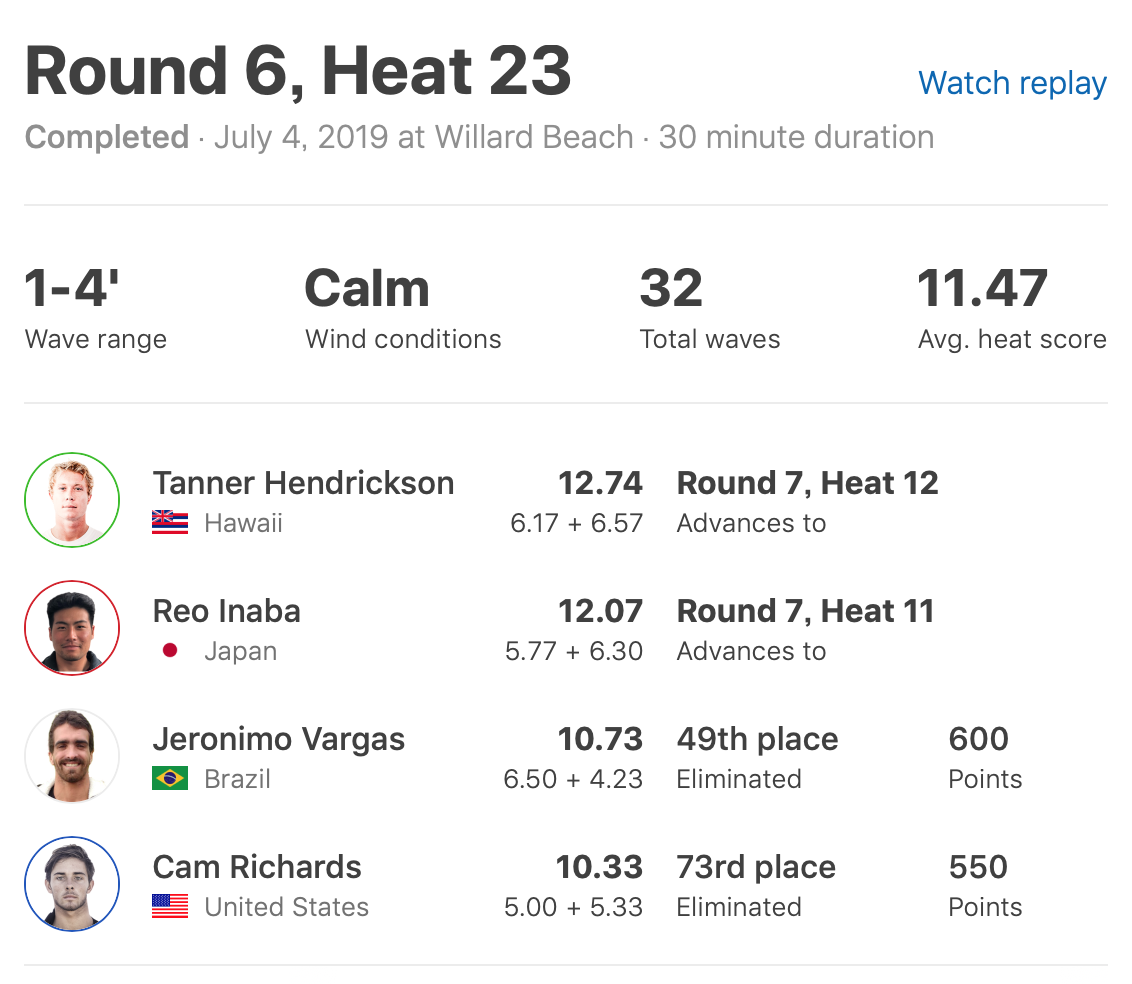Click the name Reo Inaba
The image size is (1132, 984).
pyautogui.click(x=227, y=612)
